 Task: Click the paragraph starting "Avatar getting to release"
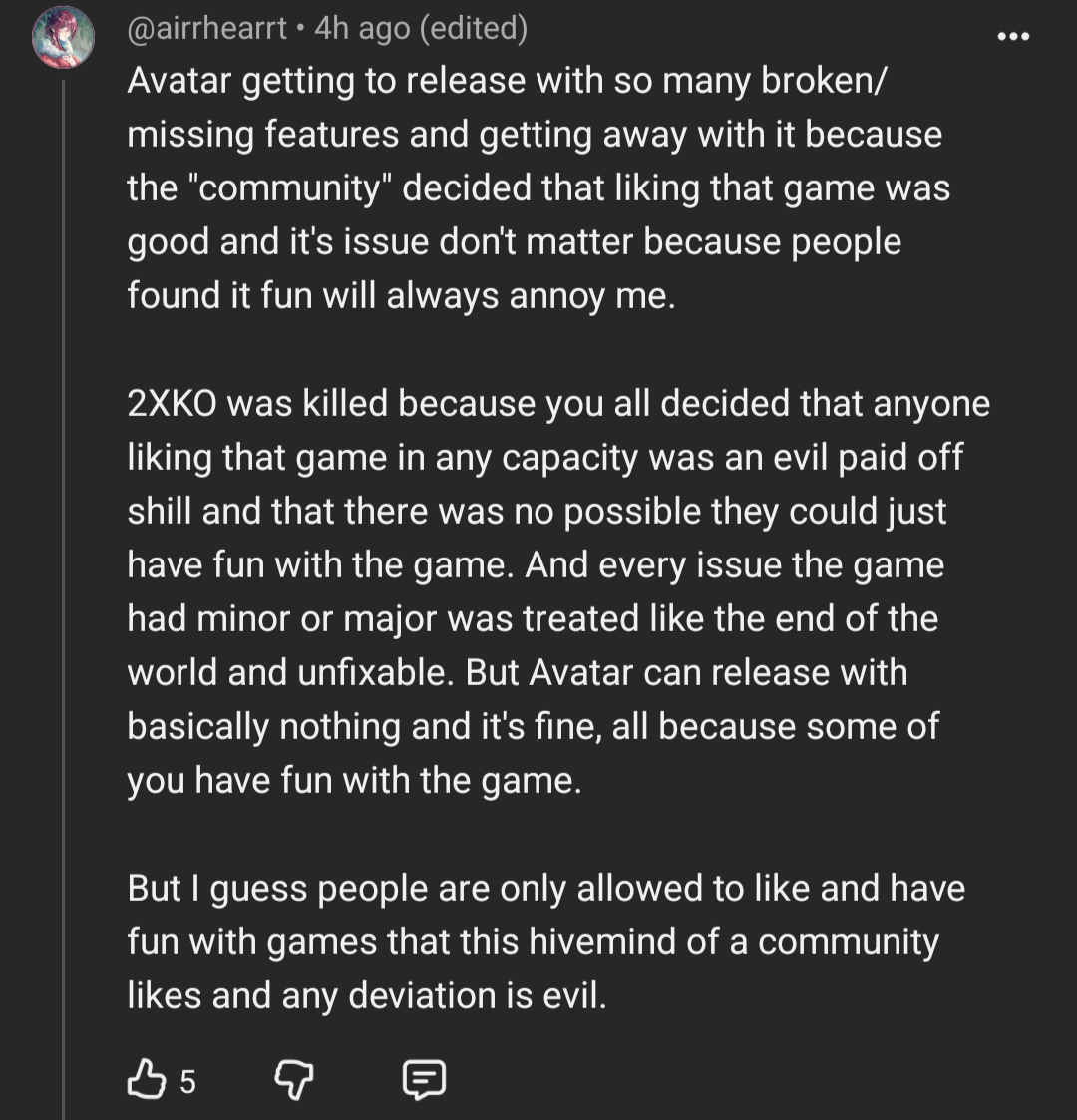(x=539, y=187)
